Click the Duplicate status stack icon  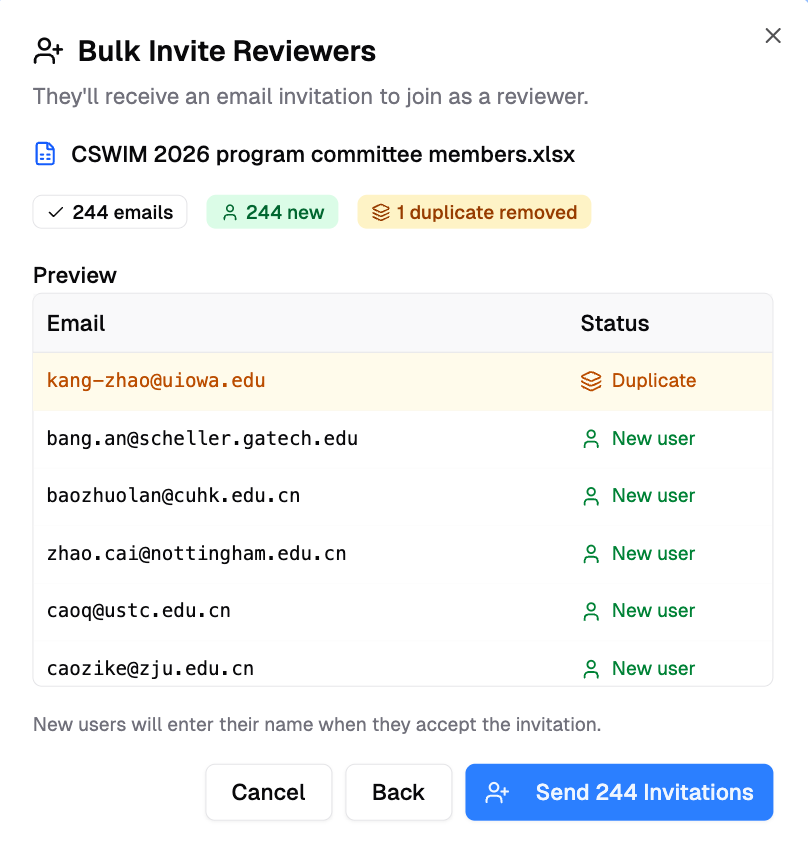click(x=591, y=381)
